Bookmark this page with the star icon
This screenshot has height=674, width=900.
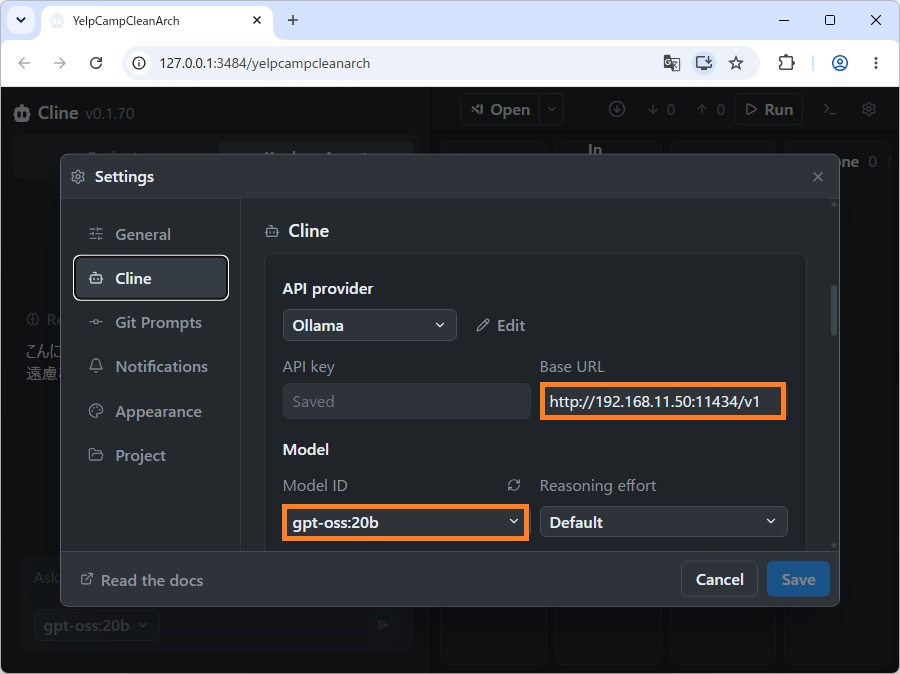(x=736, y=63)
